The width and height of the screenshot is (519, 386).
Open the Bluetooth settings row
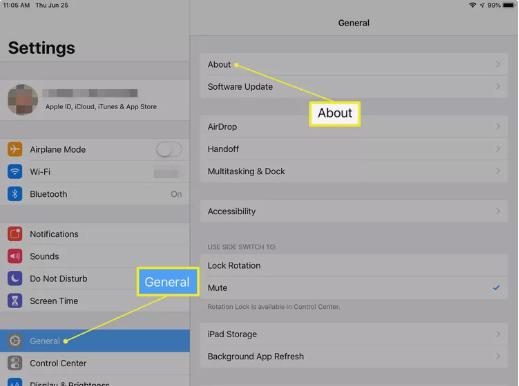pos(95,194)
